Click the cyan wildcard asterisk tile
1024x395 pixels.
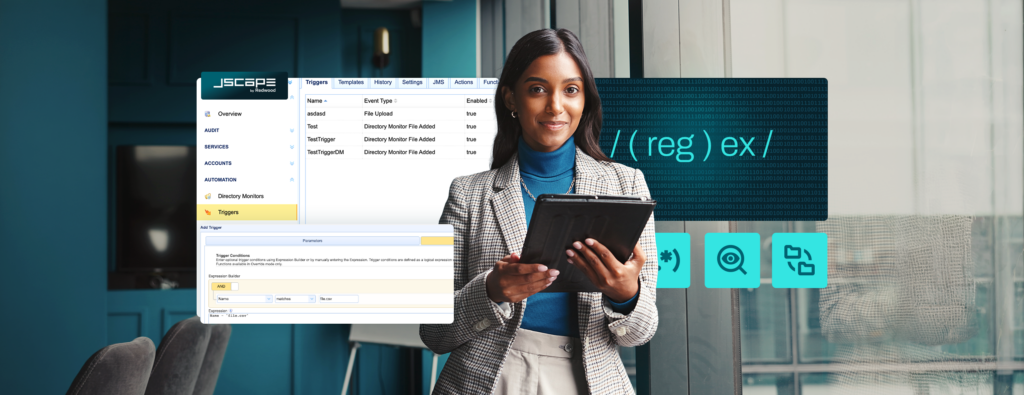coord(673,261)
